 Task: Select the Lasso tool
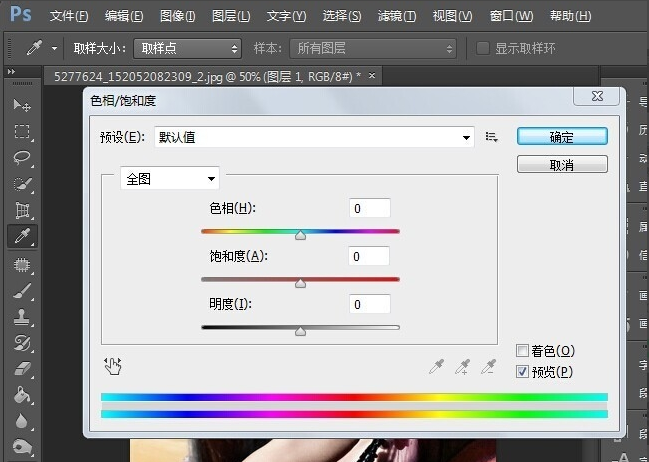(21, 158)
